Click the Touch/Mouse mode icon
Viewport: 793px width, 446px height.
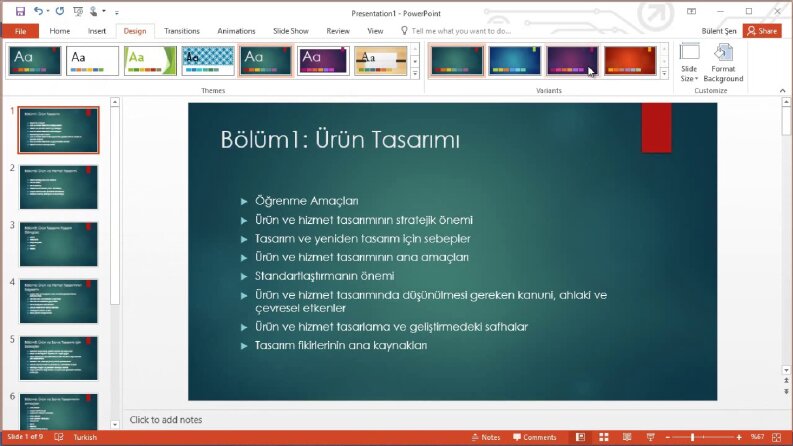click(94, 11)
